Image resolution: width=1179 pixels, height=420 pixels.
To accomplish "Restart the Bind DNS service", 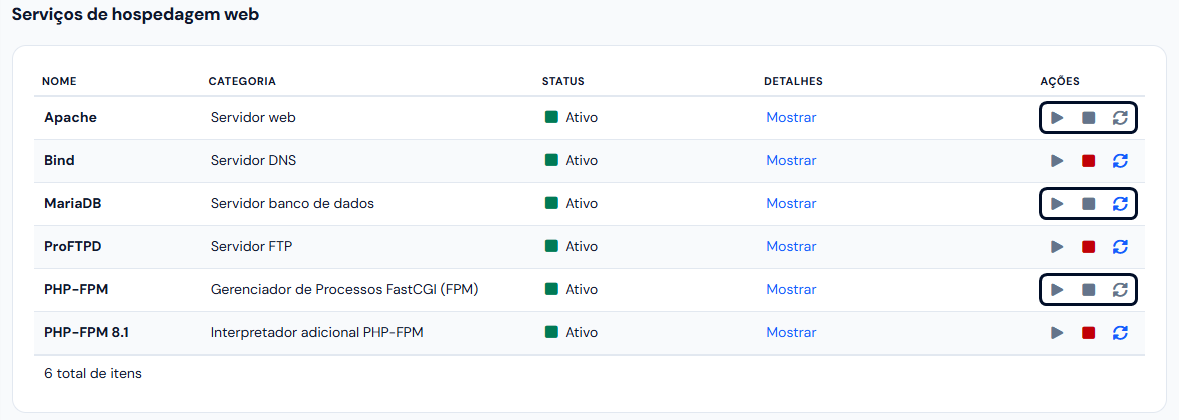I will point(1120,161).
